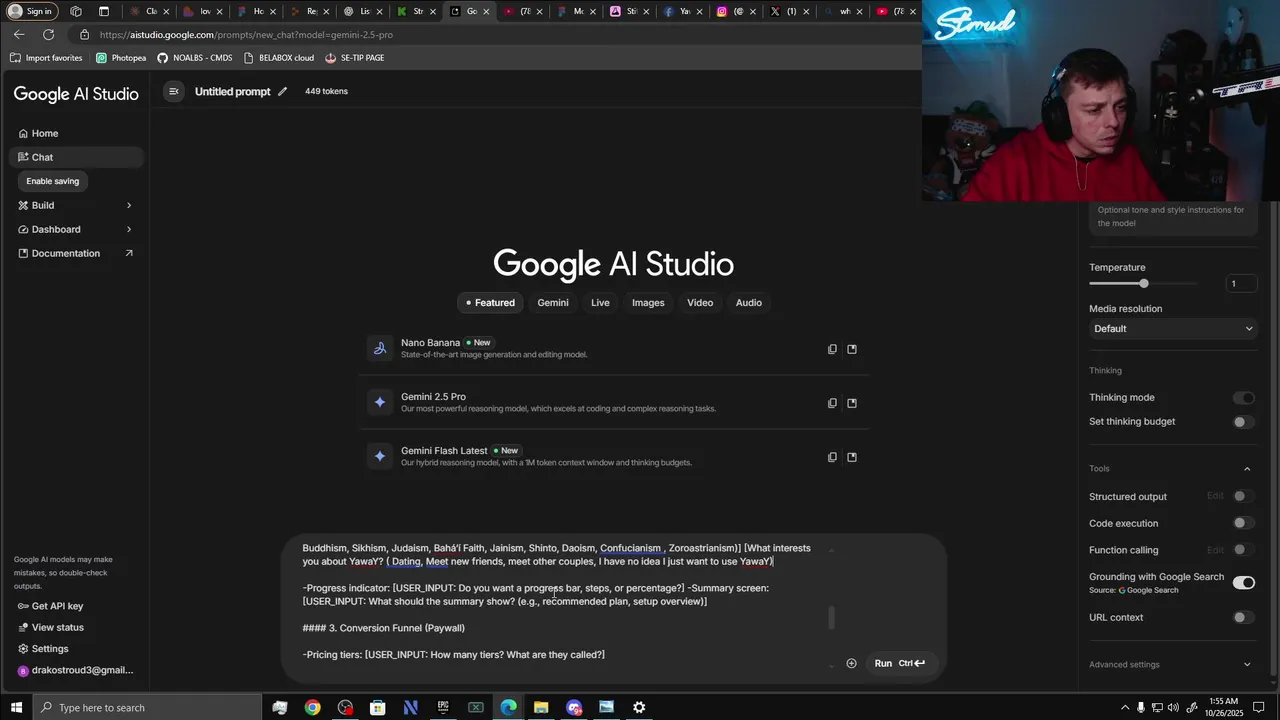The height and width of the screenshot is (720, 1280).
Task: Open the Photopea bookmark
Action: tap(121, 58)
